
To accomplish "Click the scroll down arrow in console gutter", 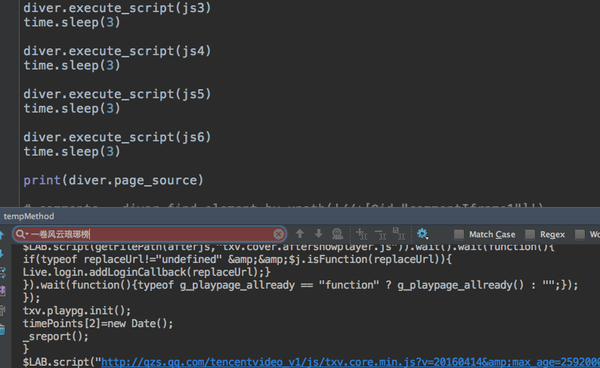I will [2, 253].
